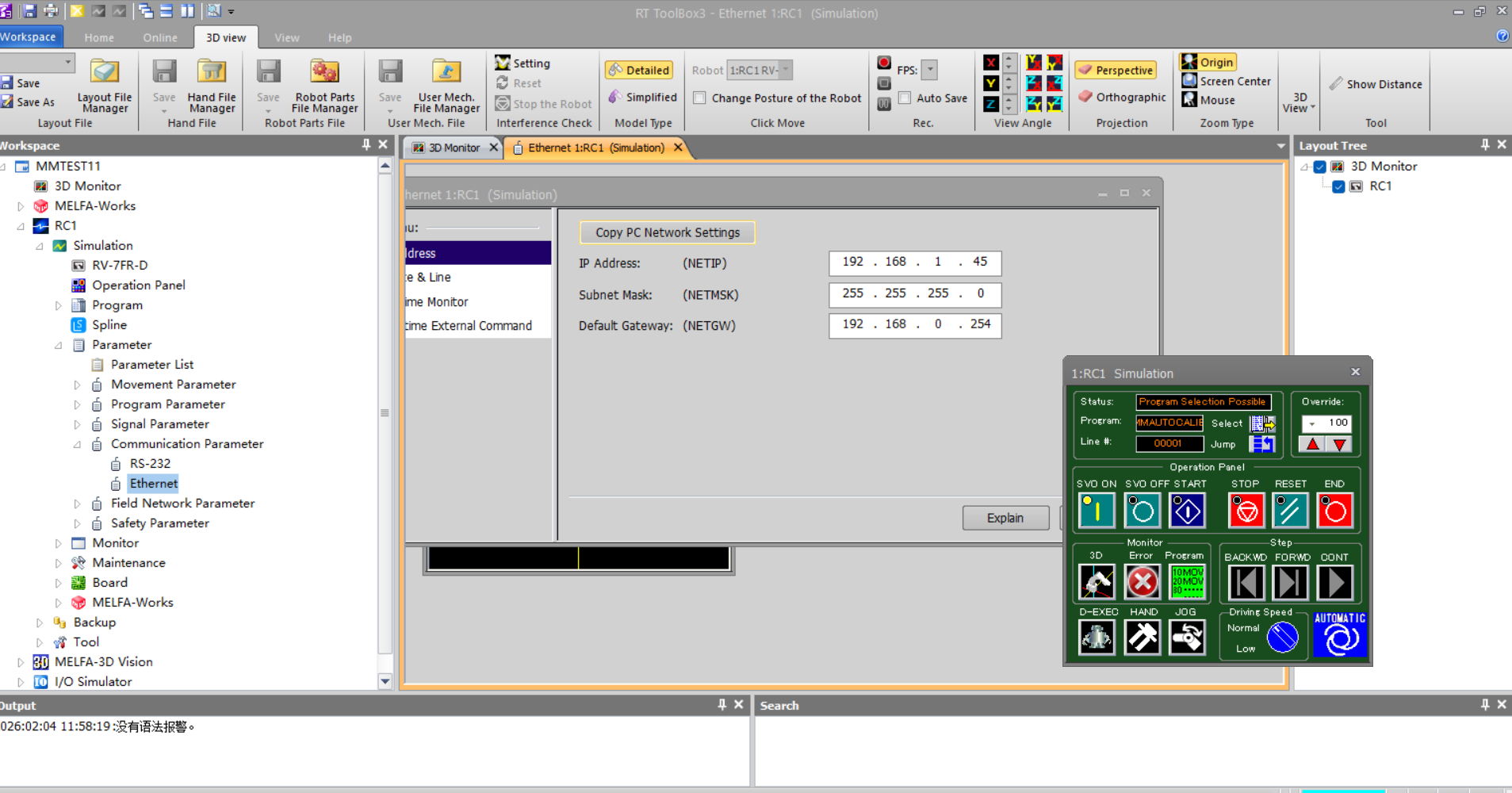Viewport: 1512px width, 793px height.
Task: Step BACKWD in the simulation panel
Action: pyautogui.click(x=1246, y=583)
